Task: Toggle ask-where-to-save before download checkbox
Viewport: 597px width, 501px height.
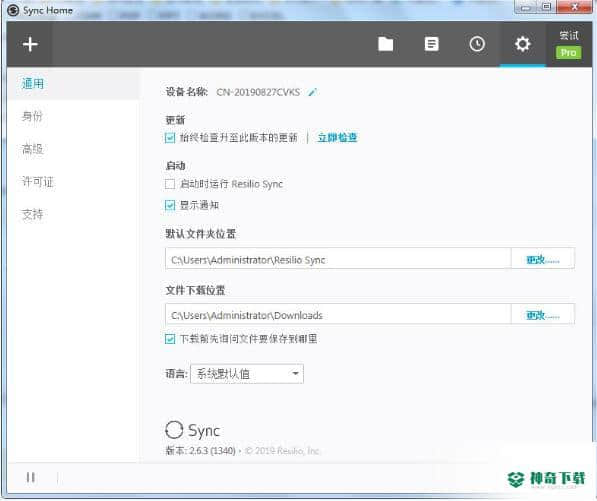Action: (170, 339)
